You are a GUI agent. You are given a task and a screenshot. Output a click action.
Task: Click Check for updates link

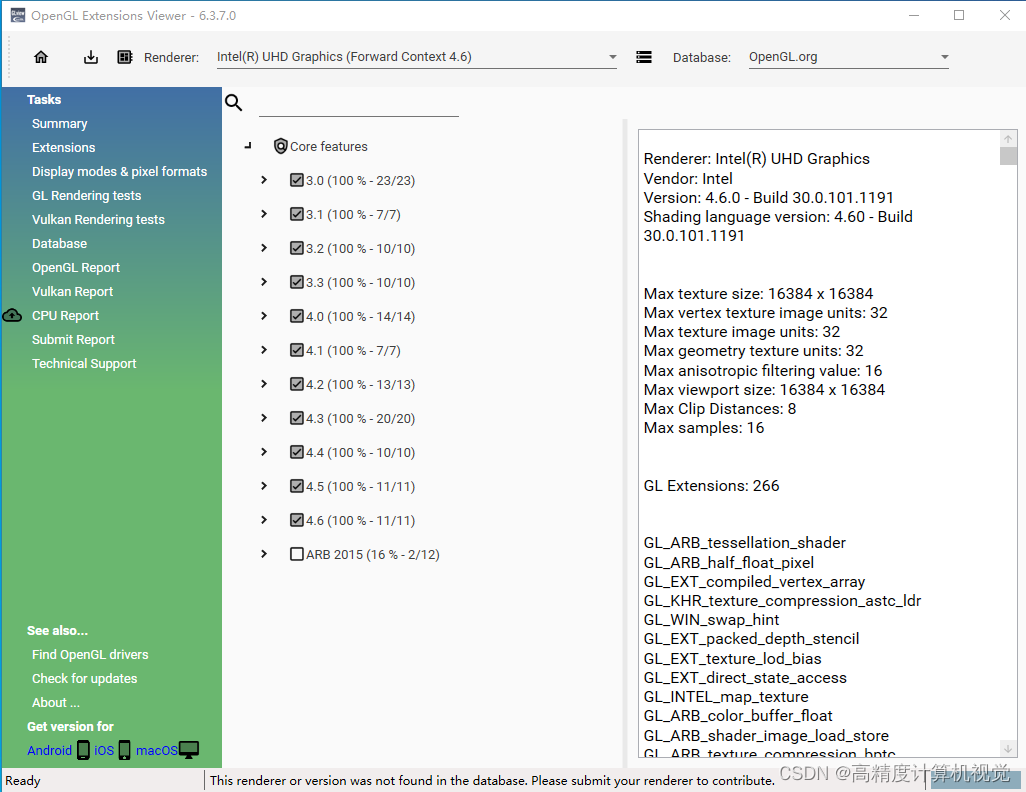[x=84, y=679]
